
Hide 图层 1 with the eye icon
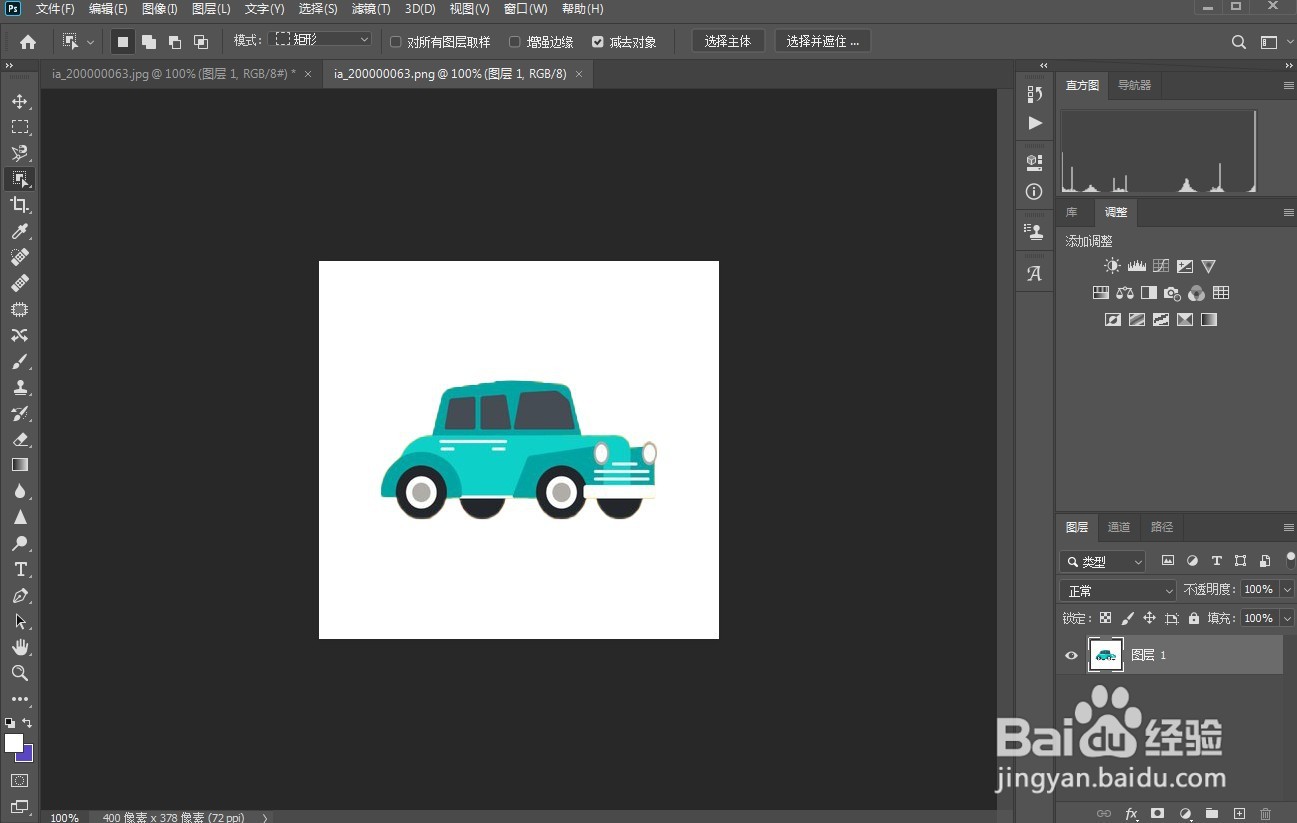(1071, 655)
